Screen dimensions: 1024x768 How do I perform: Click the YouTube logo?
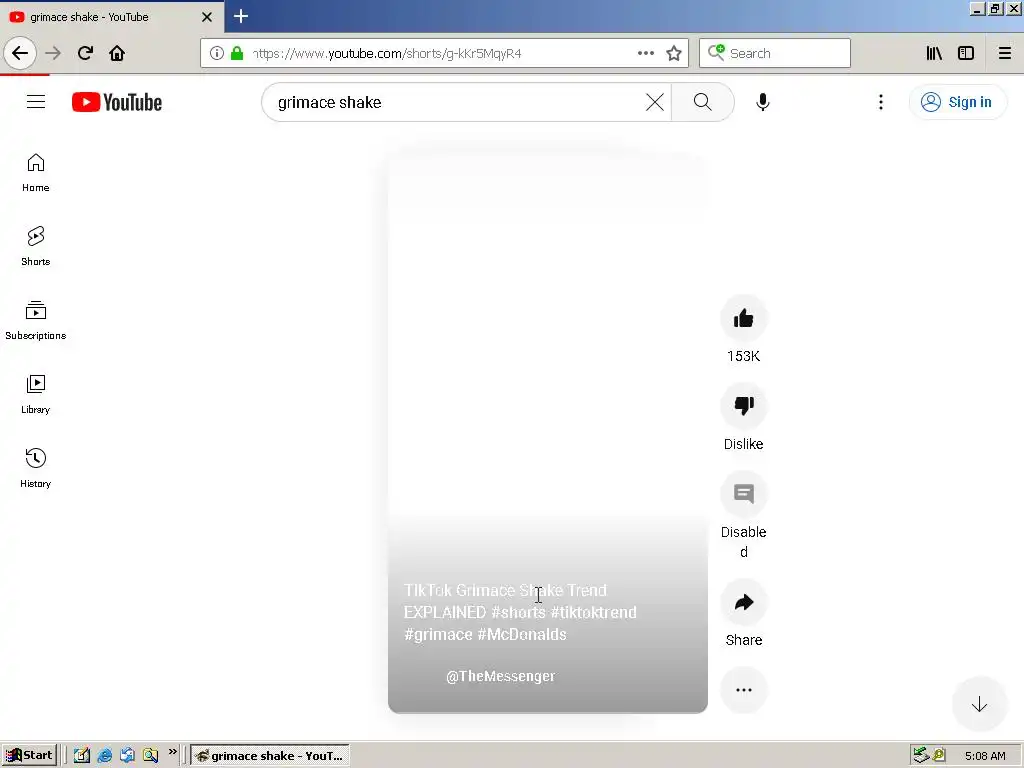tap(117, 103)
